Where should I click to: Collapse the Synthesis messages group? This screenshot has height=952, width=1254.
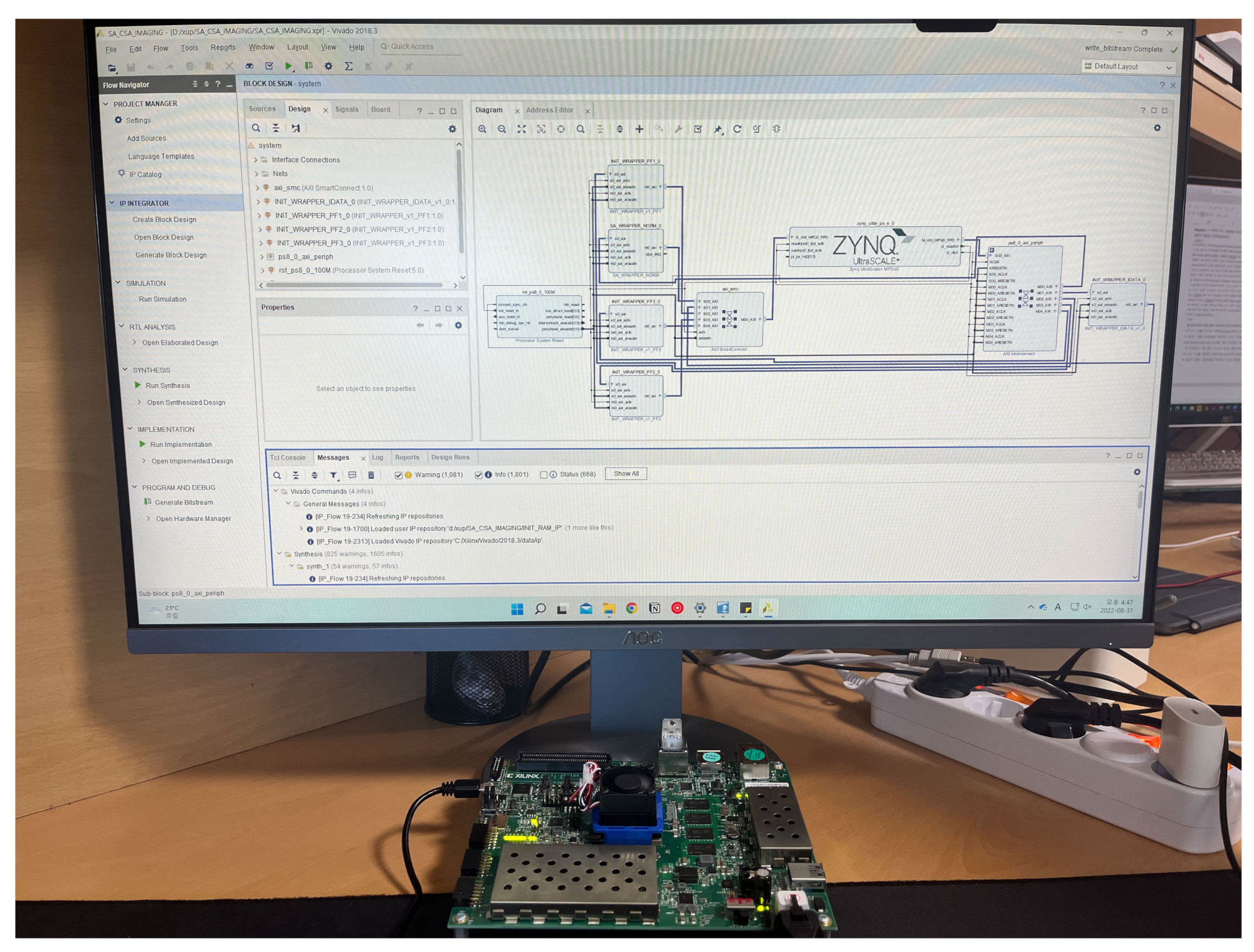coord(280,554)
